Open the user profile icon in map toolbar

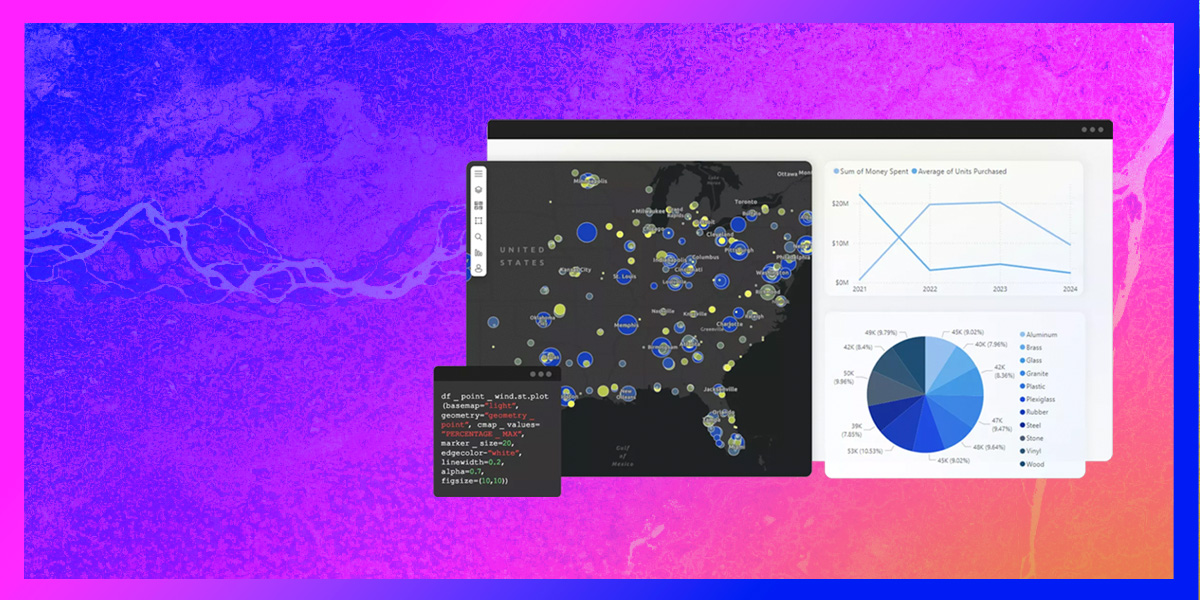click(479, 268)
